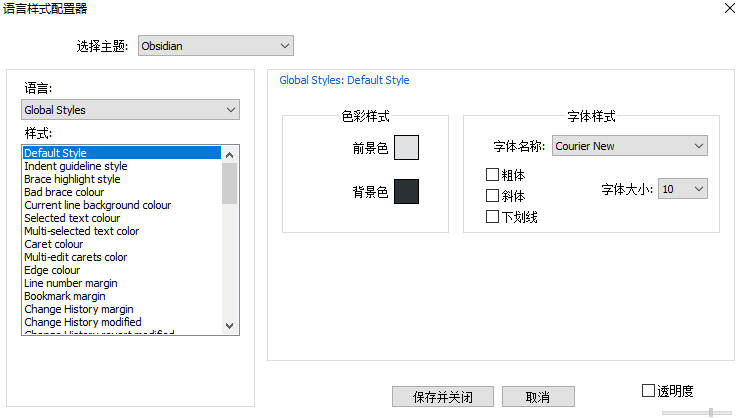Close the style configurator dialog

point(729,8)
